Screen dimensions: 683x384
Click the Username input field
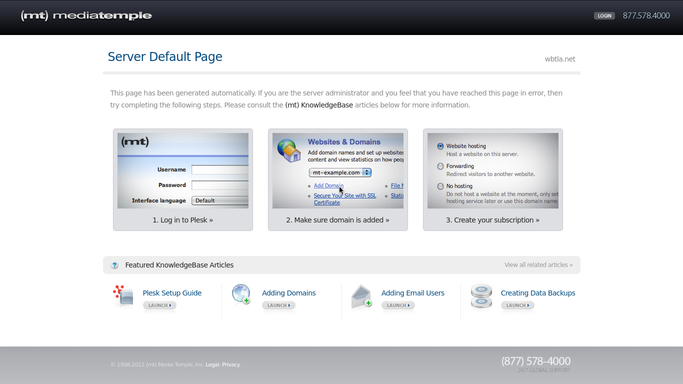pyautogui.click(x=220, y=170)
